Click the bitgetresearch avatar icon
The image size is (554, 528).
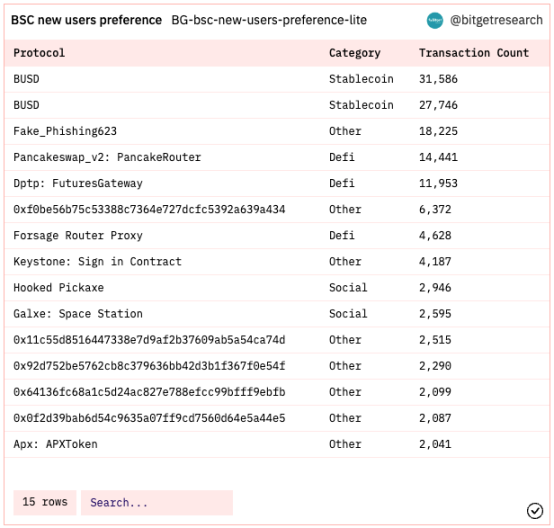(x=435, y=20)
